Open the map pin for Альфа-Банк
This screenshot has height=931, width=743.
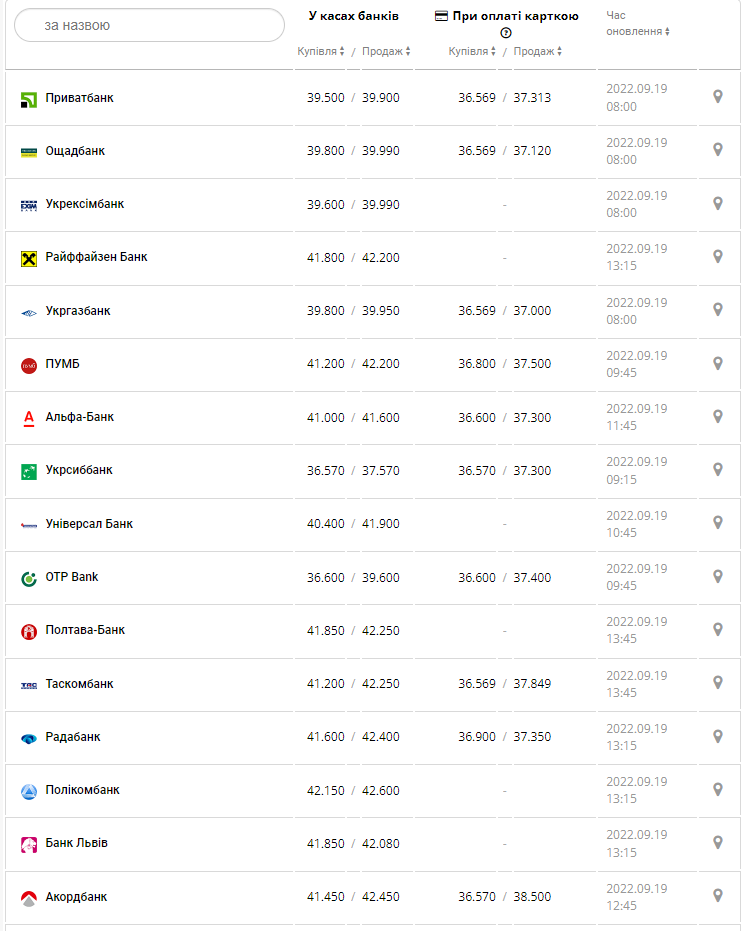pos(717,416)
